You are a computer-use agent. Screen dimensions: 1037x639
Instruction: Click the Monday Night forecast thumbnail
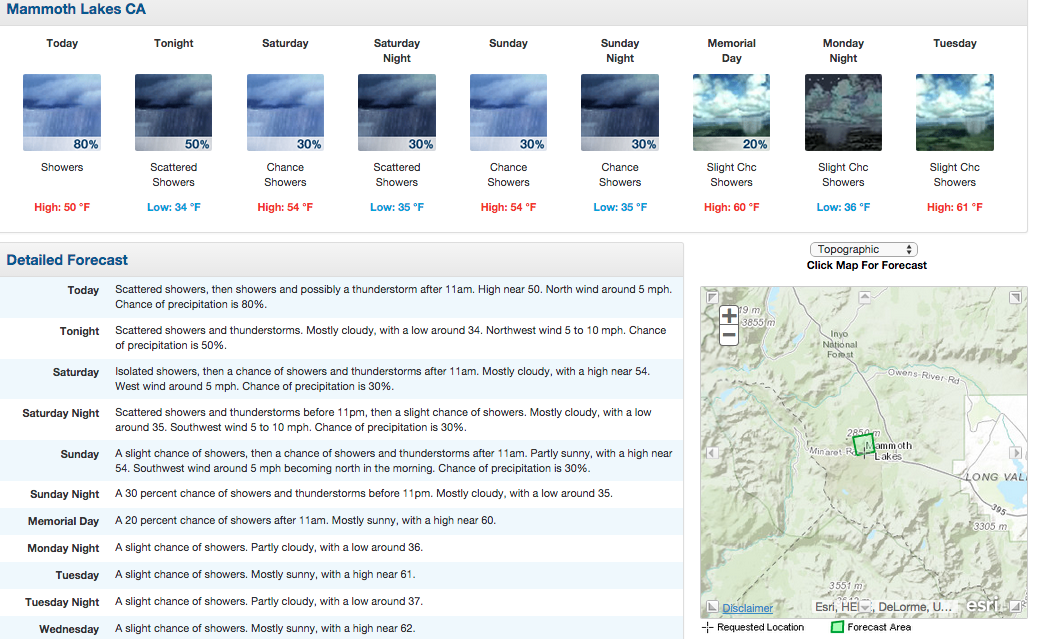coord(843,112)
